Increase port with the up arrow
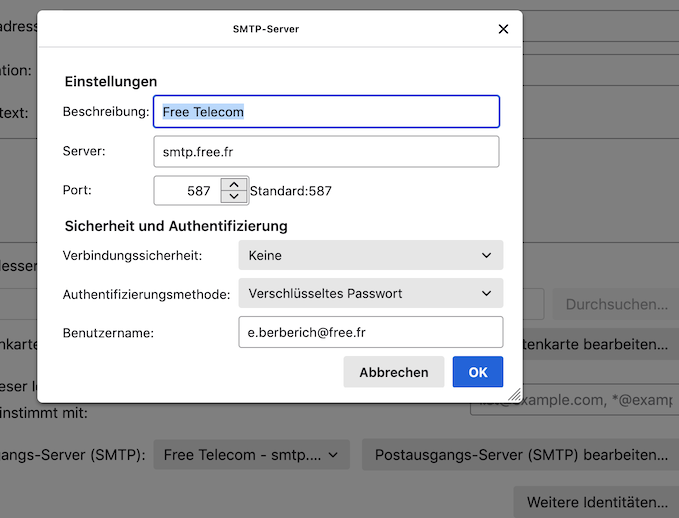The width and height of the screenshot is (679, 518). tap(234, 184)
